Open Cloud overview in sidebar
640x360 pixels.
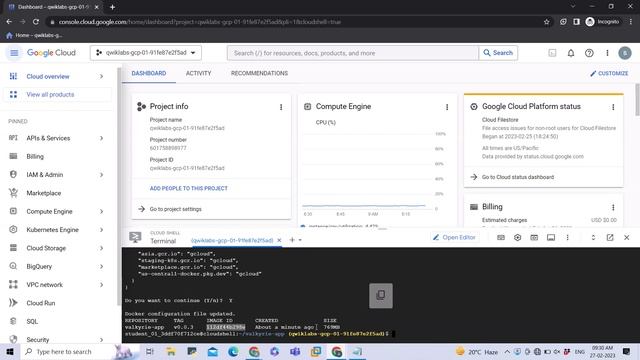[x=48, y=76]
